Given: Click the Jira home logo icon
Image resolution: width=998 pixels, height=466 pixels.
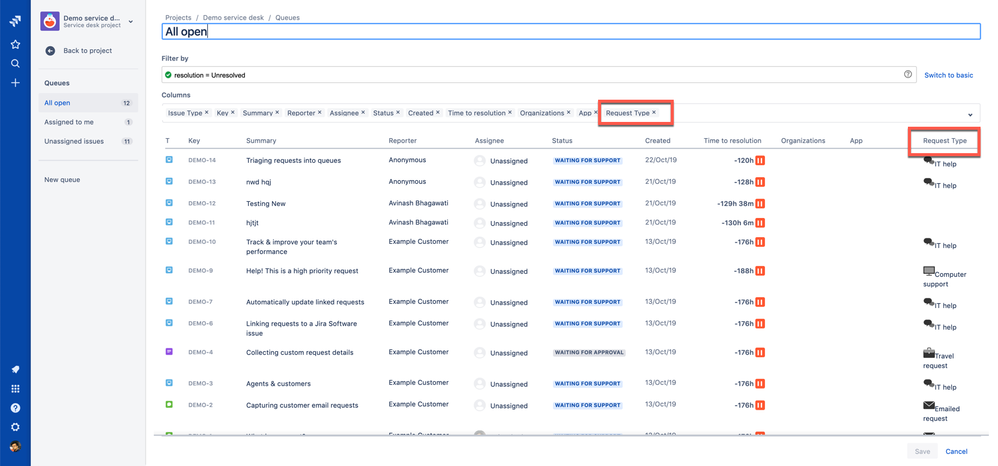Looking at the screenshot, I should click(x=15, y=20).
